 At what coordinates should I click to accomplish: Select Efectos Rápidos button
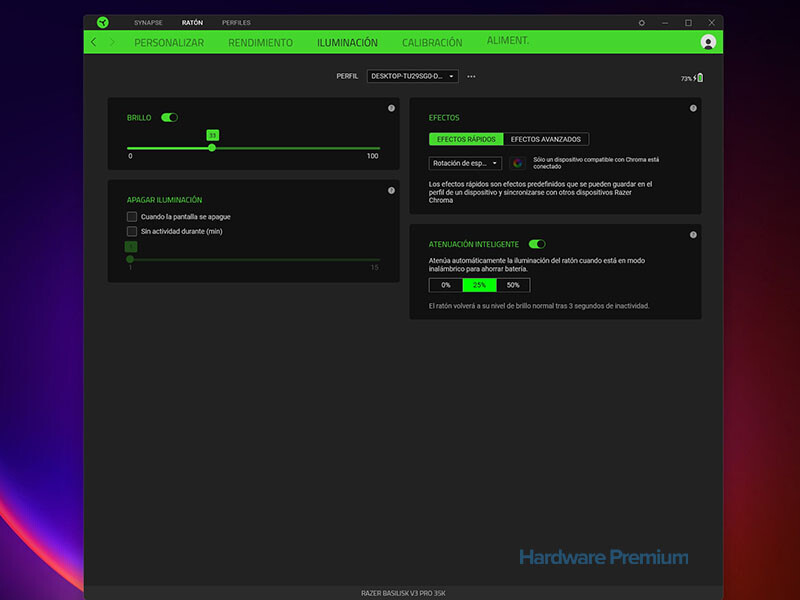coord(466,139)
